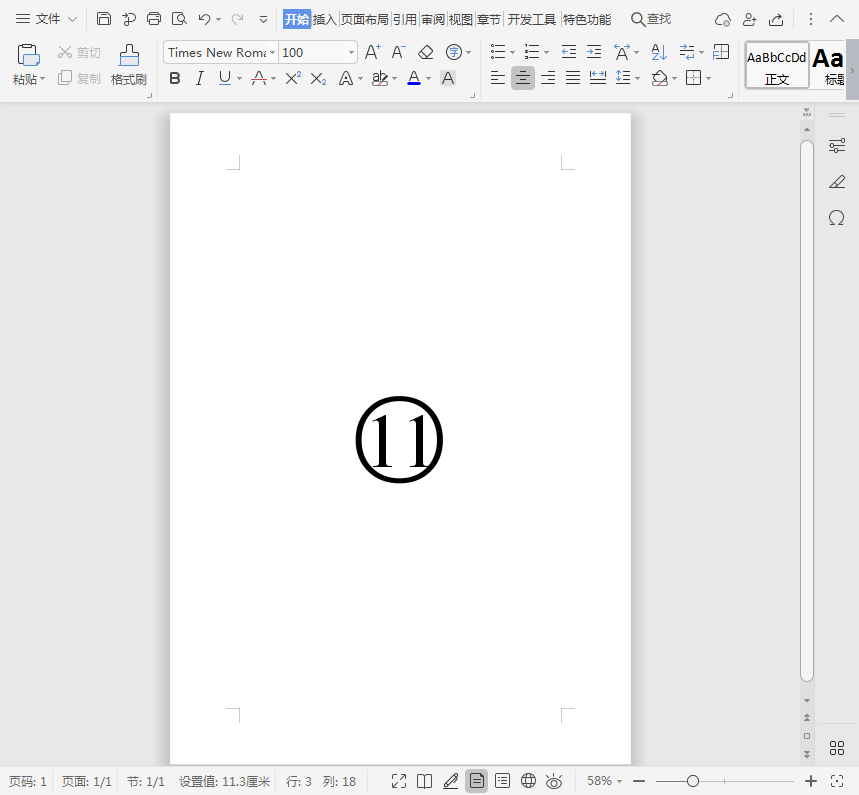Increase font size with A+ icon

click(373, 52)
